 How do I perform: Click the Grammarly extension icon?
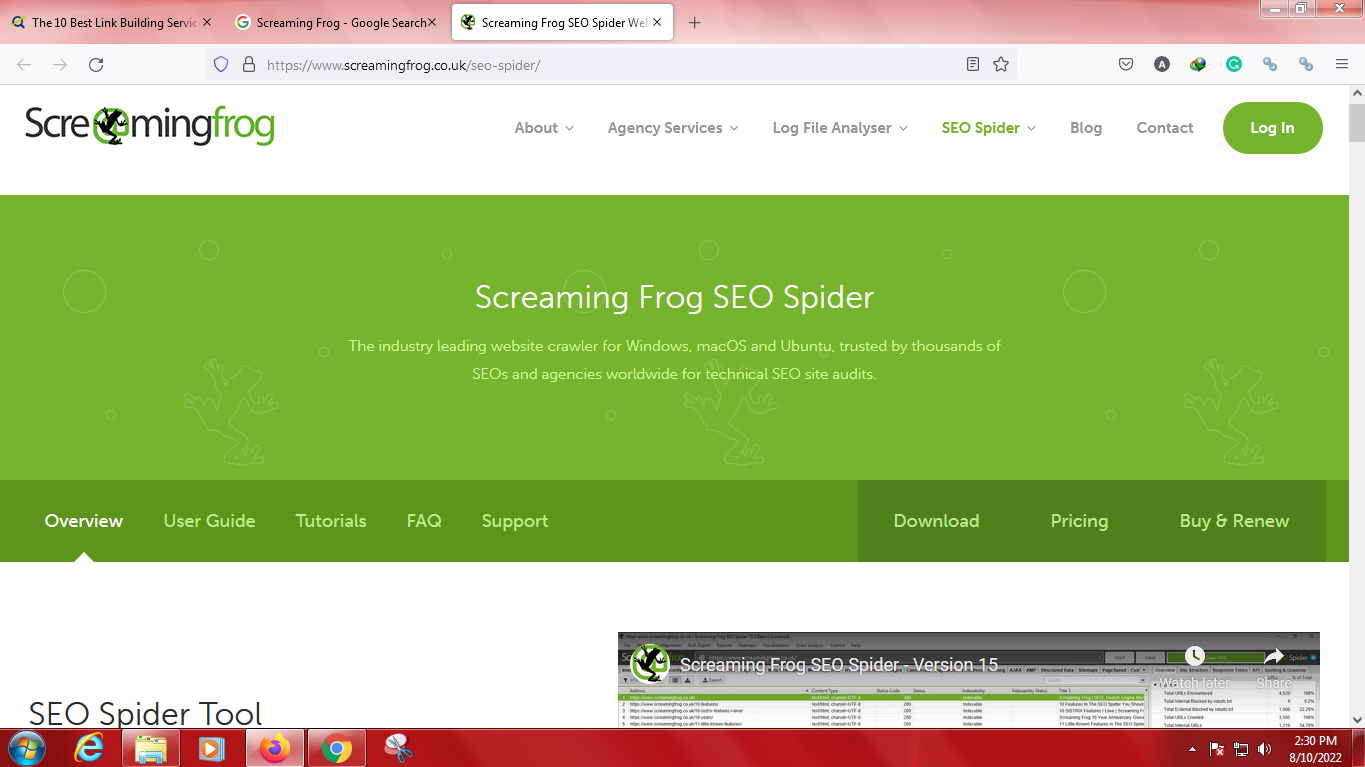[1234, 64]
